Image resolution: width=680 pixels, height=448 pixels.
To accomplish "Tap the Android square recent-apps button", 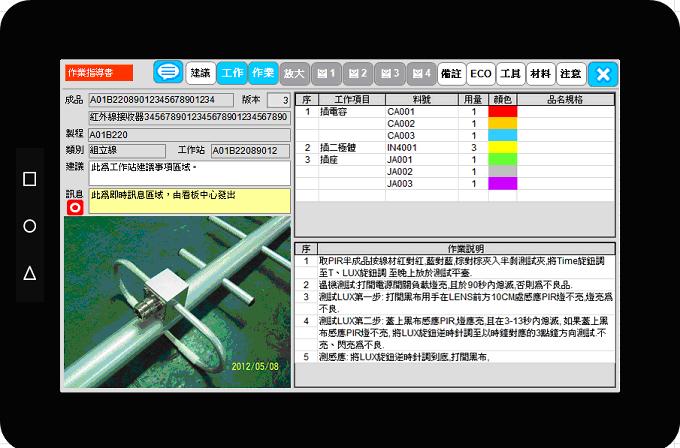I will coord(29,179).
